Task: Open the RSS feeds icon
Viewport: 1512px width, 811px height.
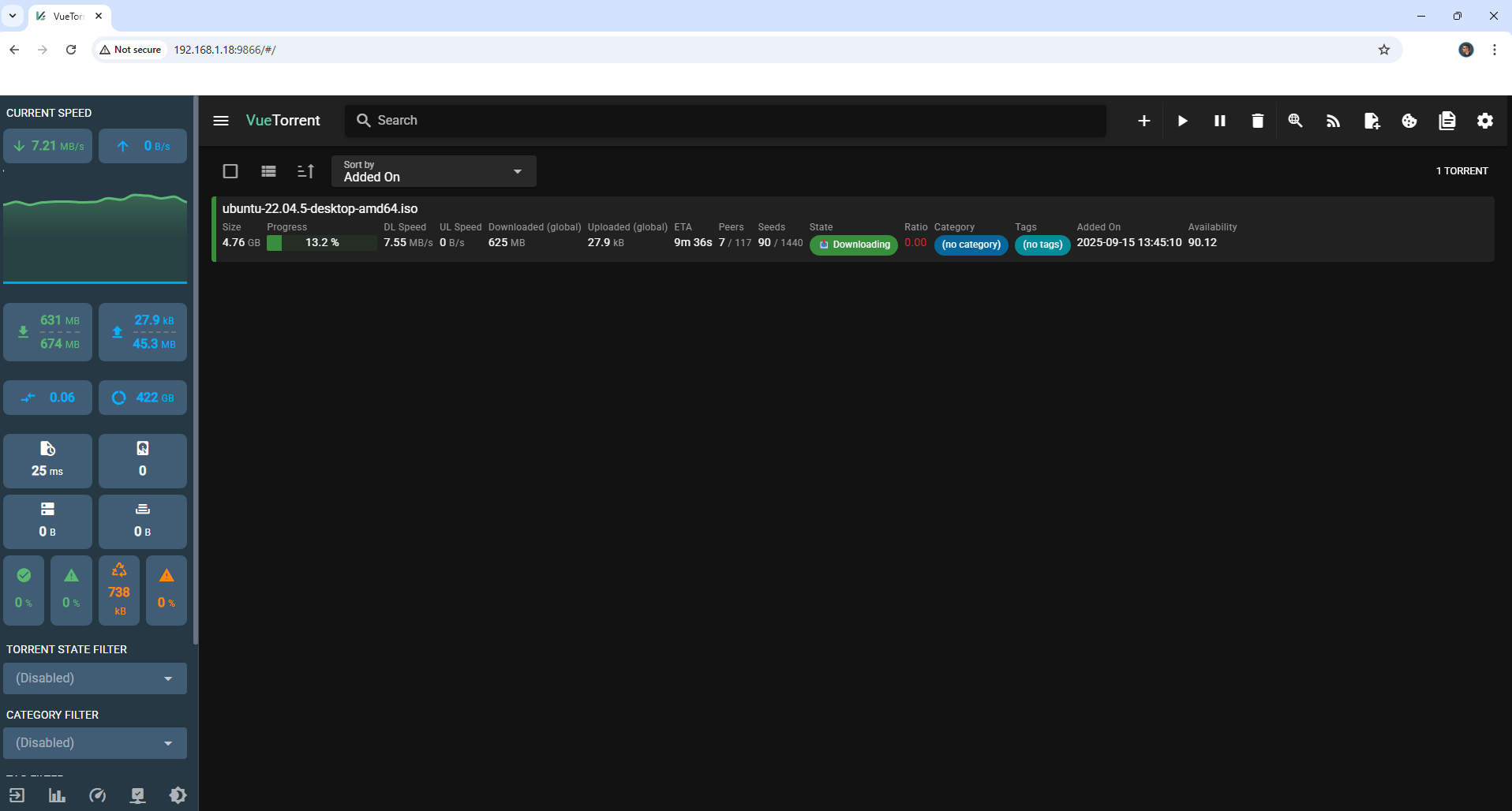Action: click(1333, 121)
